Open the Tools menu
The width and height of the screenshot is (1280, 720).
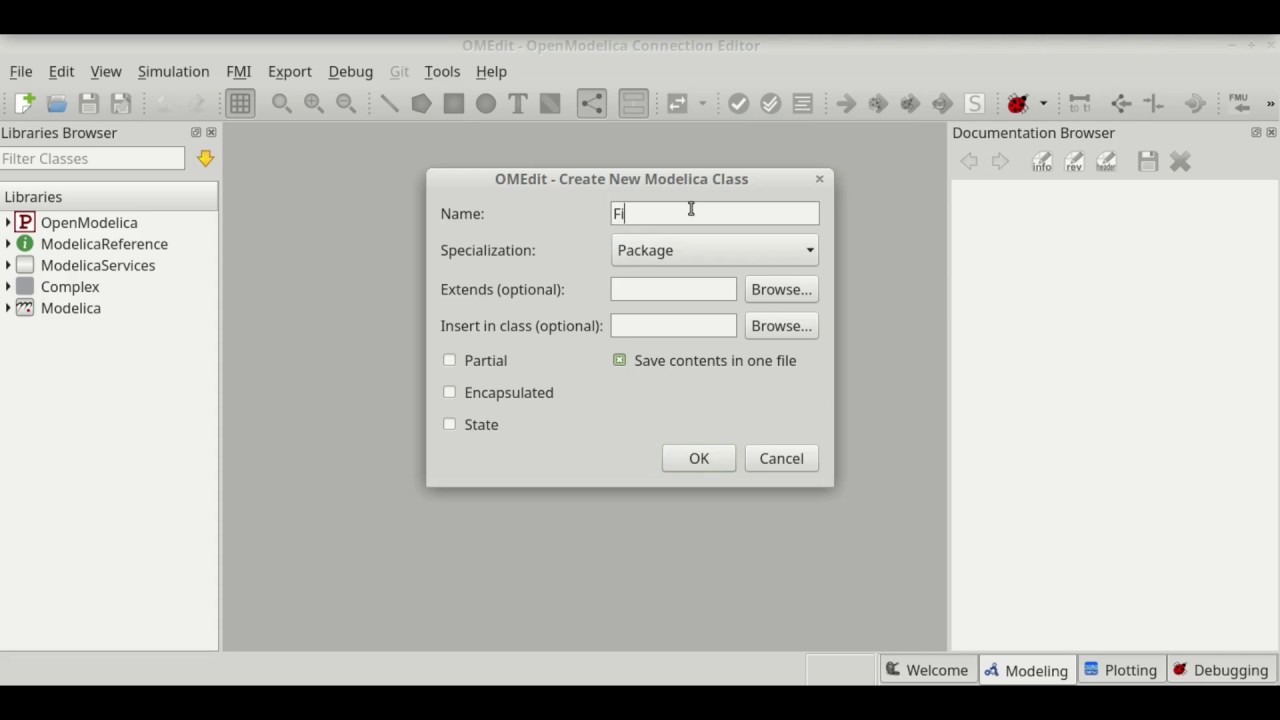pos(442,71)
